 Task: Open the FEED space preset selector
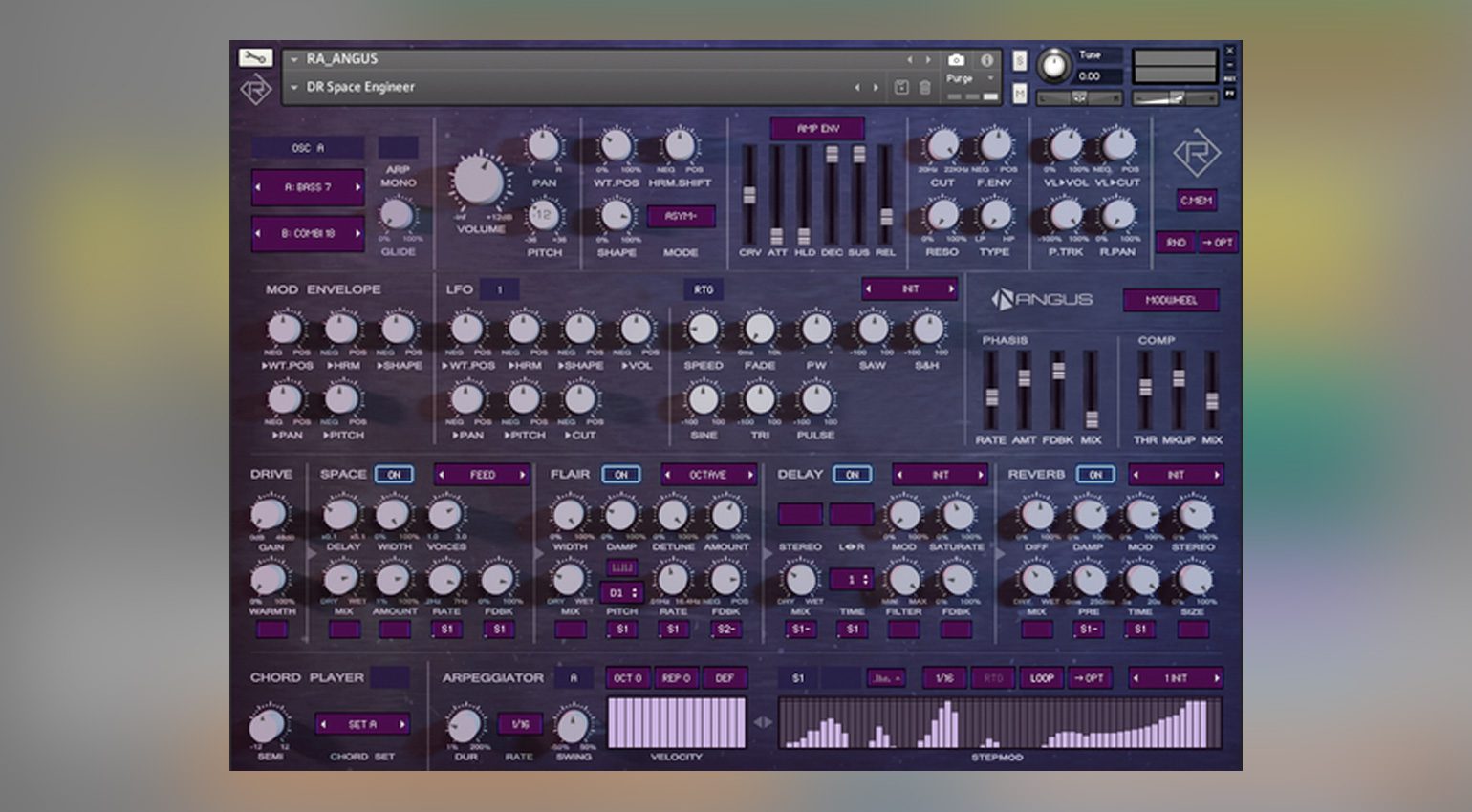pos(483,475)
